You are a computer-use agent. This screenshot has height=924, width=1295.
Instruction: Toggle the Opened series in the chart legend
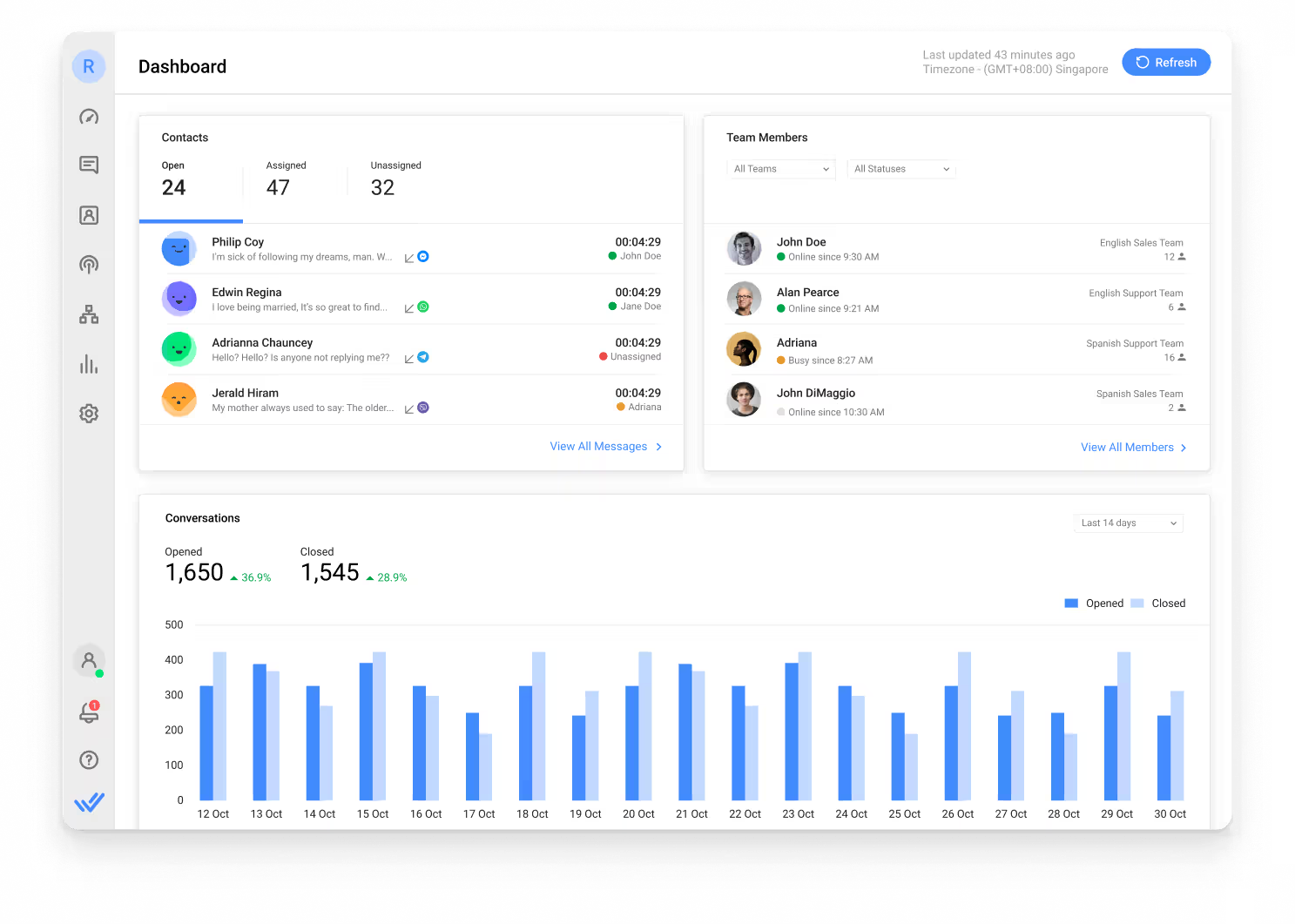pyautogui.click(x=1094, y=603)
